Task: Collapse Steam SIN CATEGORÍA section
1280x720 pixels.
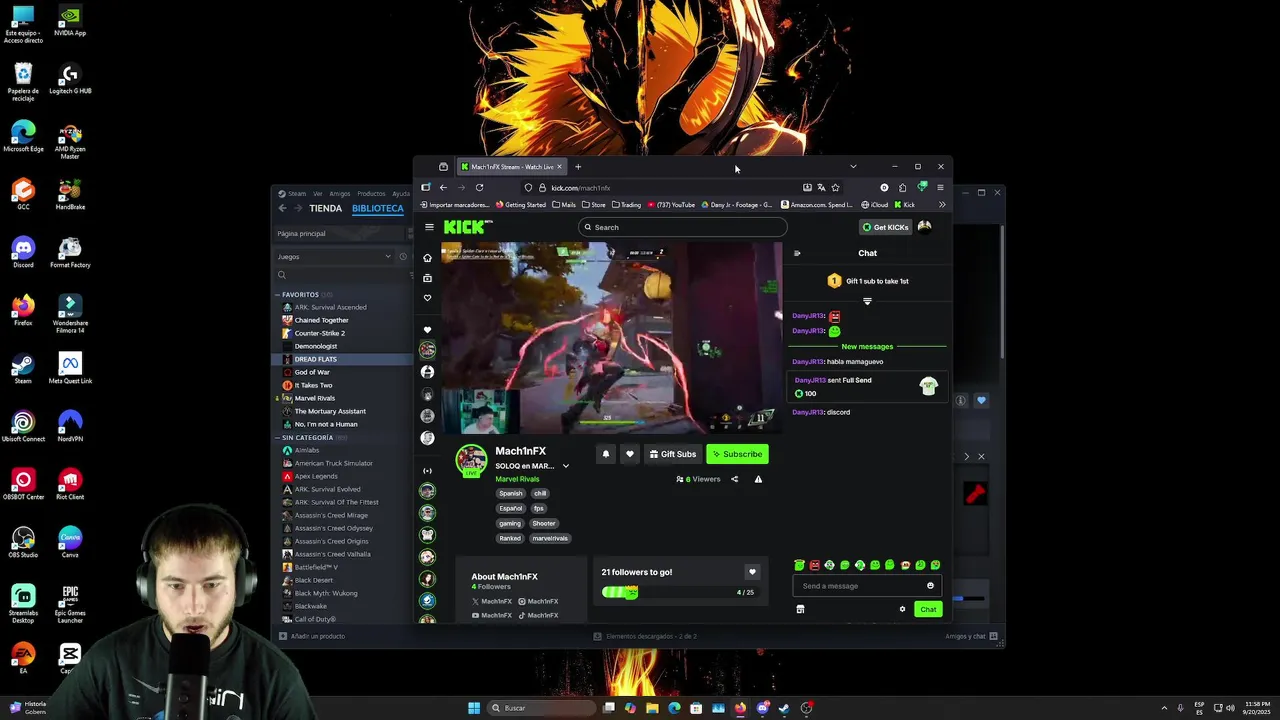Action: (x=278, y=438)
